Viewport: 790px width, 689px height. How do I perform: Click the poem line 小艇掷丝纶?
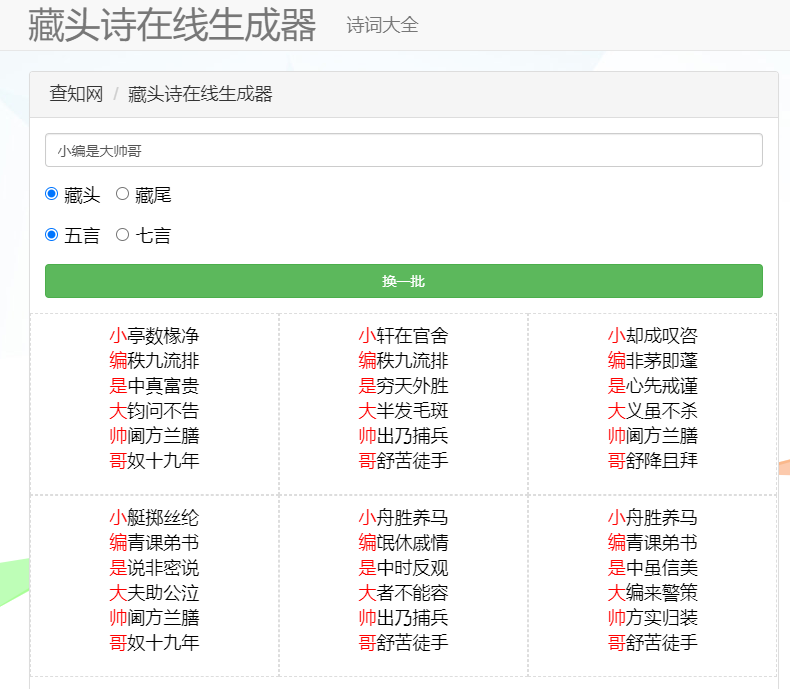(x=154, y=518)
